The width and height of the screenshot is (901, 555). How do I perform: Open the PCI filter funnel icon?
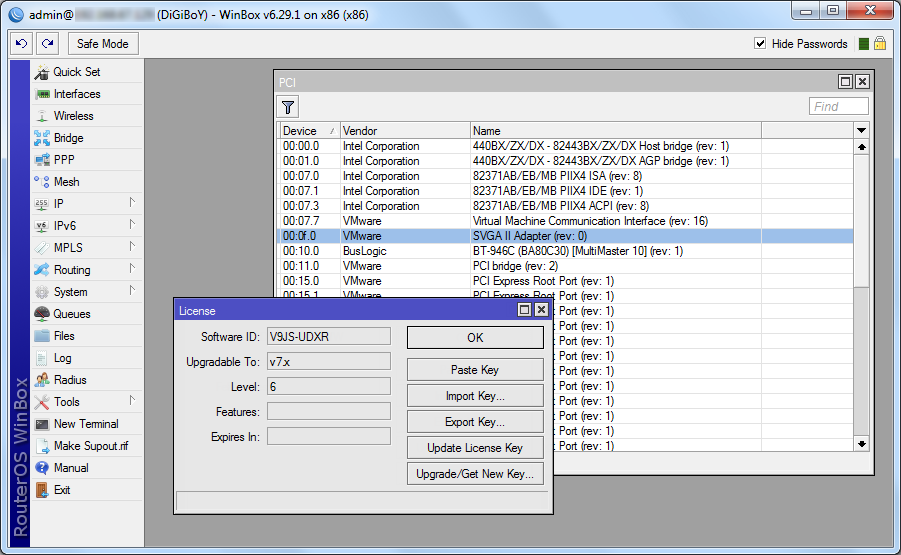(x=288, y=107)
